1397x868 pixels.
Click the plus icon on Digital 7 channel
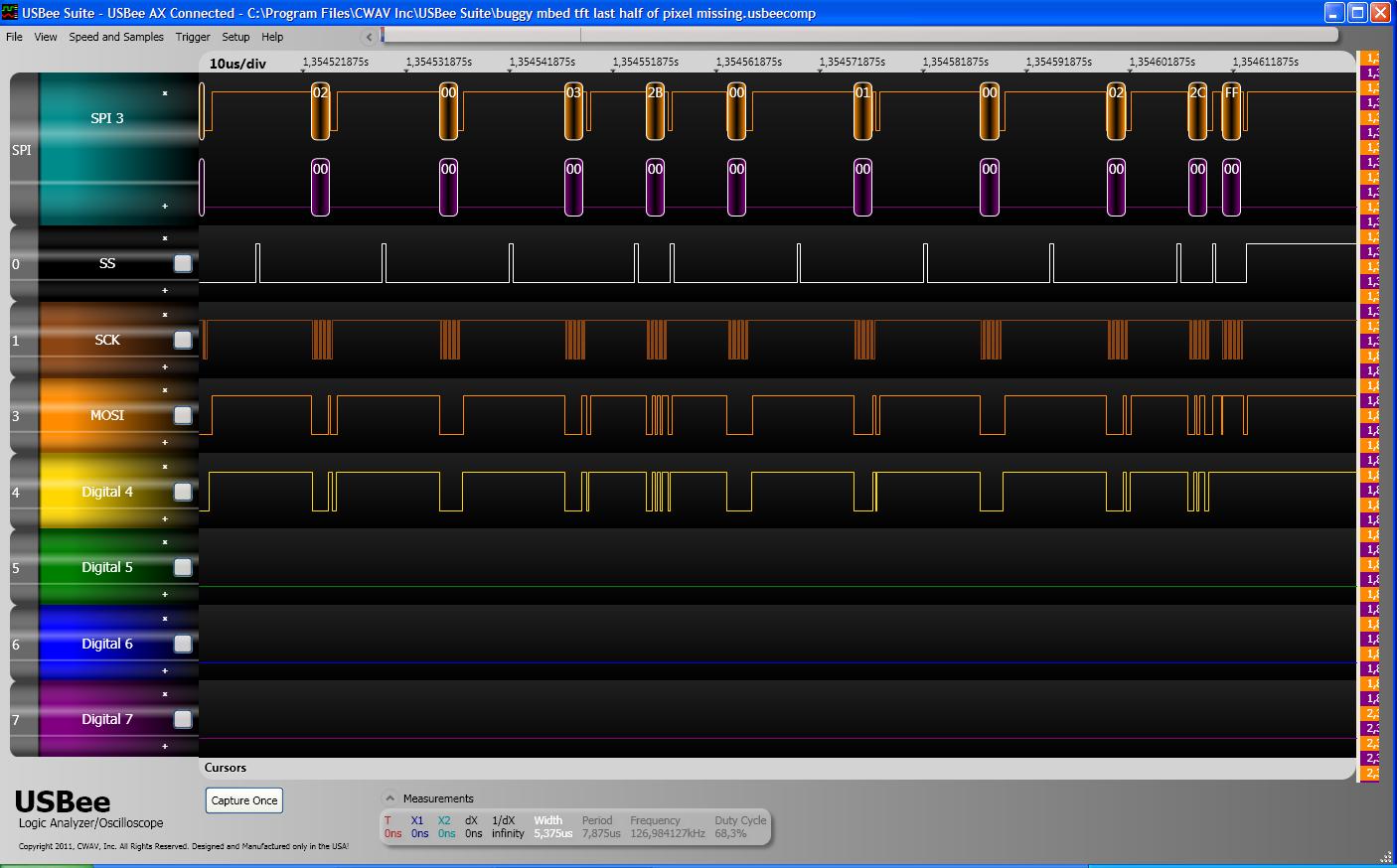pyautogui.click(x=165, y=746)
